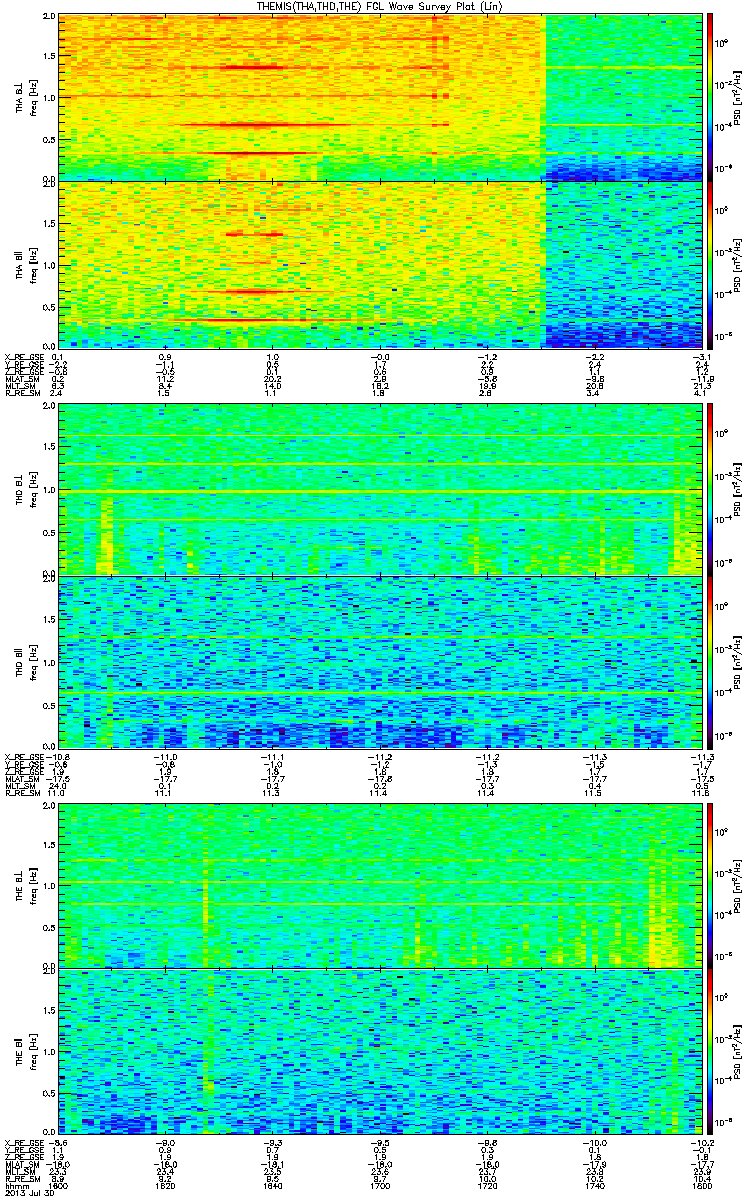Click the THE BL spectrogram panel
The width and height of the screenshot is (750, 1200).
[380, 884]
